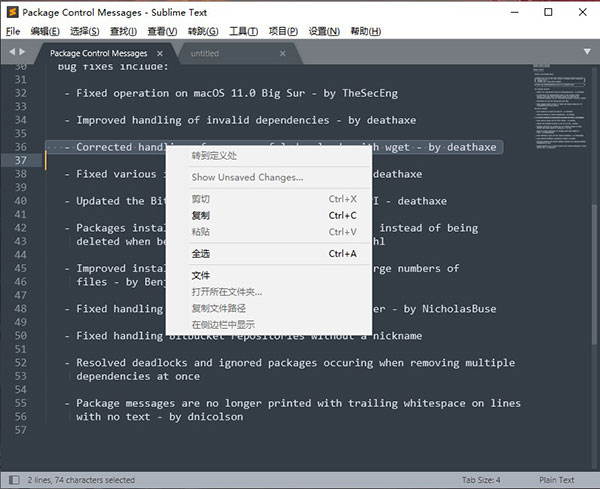Screen dimensions: 600x489
Task: Maximize the Sublime Text window
Action: click(x=548, y=12)
